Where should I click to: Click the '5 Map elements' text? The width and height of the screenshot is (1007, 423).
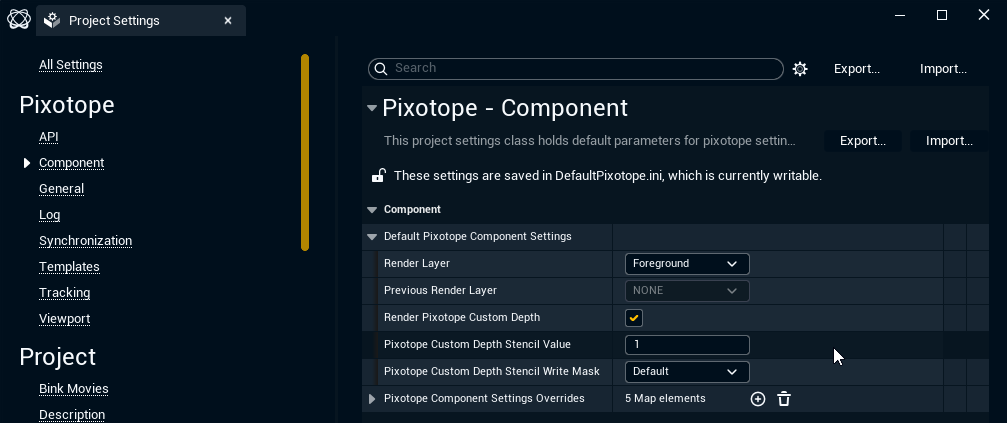665,399
